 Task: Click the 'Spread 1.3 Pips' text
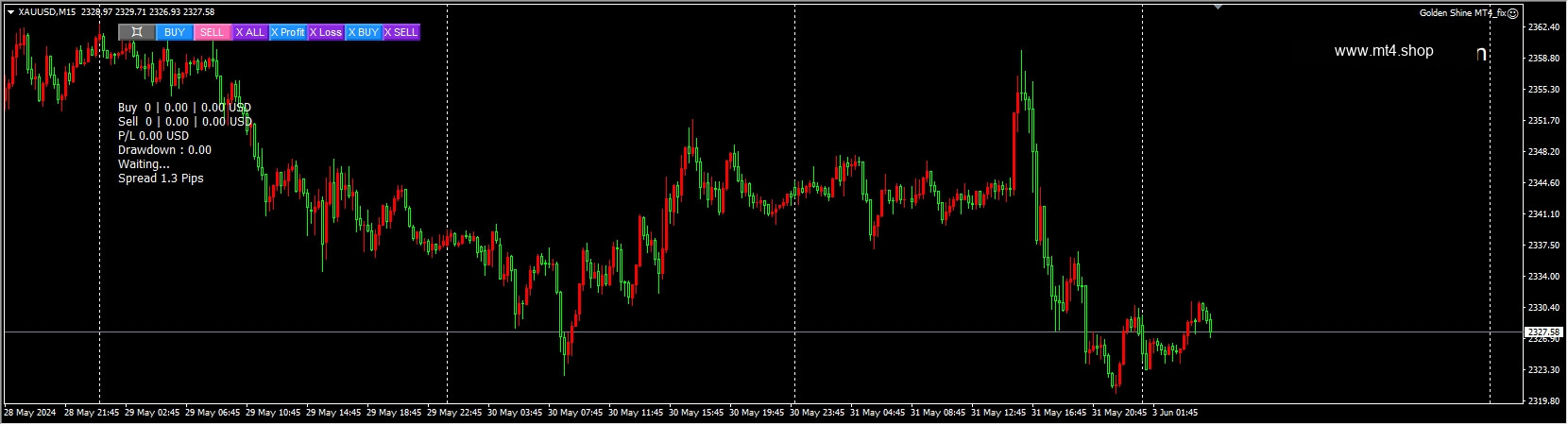161,178
